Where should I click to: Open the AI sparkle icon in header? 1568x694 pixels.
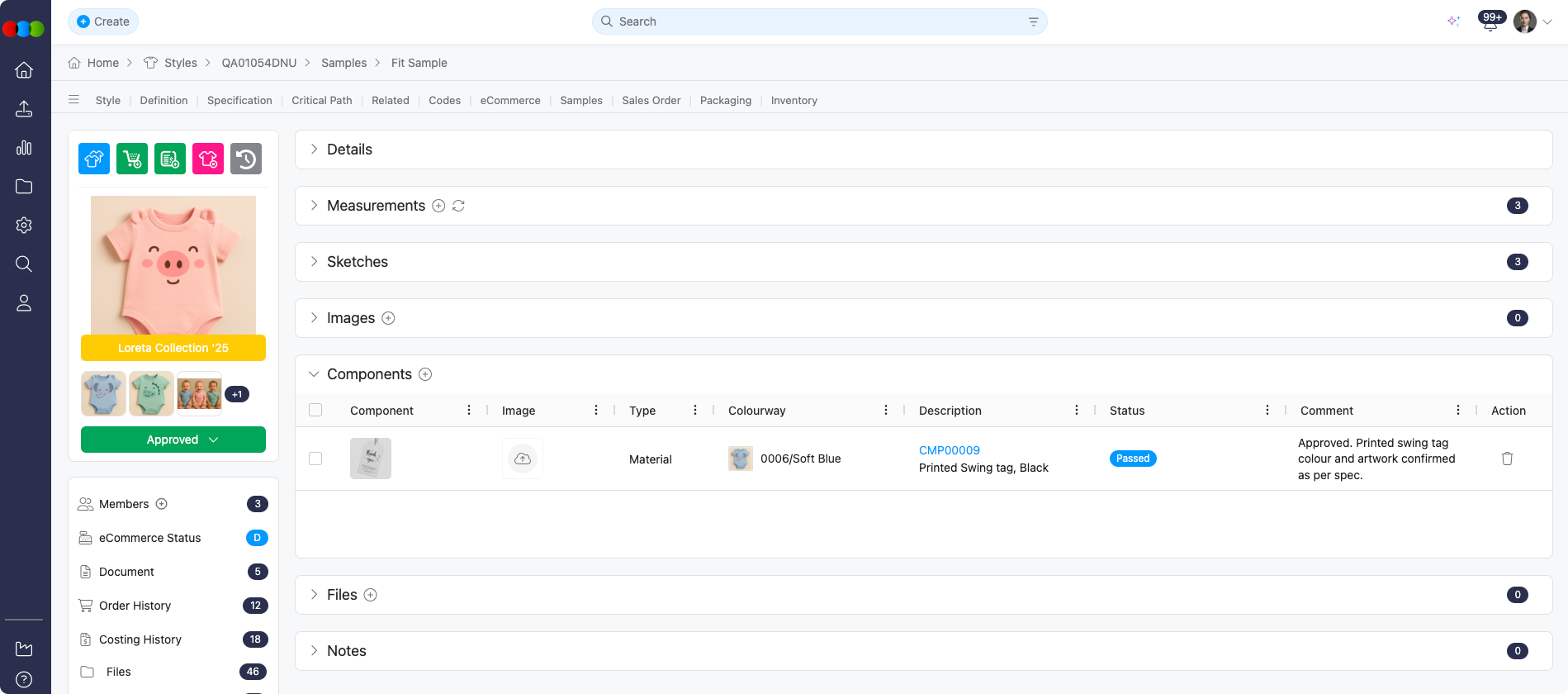click(x=1454, y=21)
